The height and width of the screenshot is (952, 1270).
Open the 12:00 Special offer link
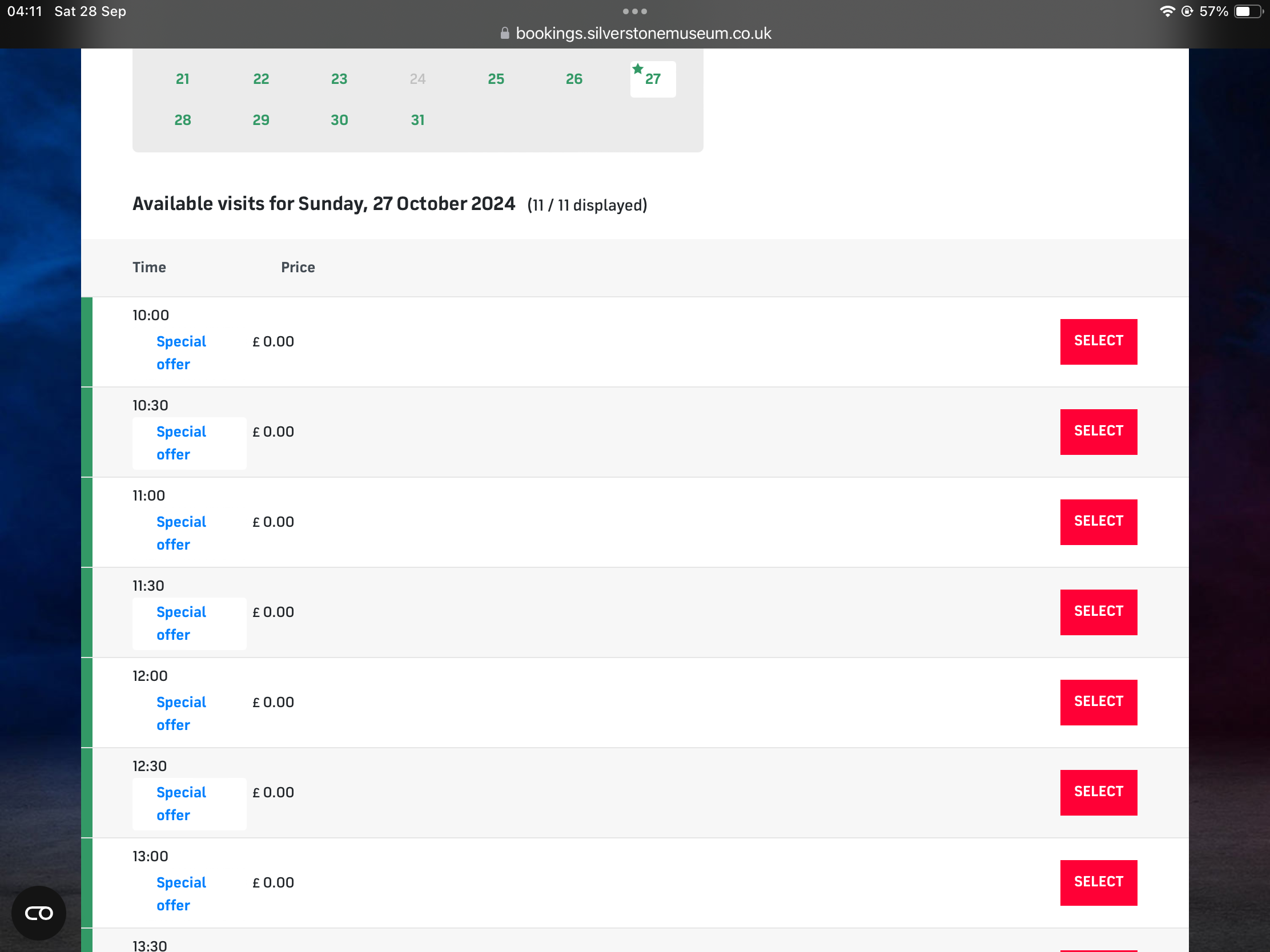click(181, 713)
